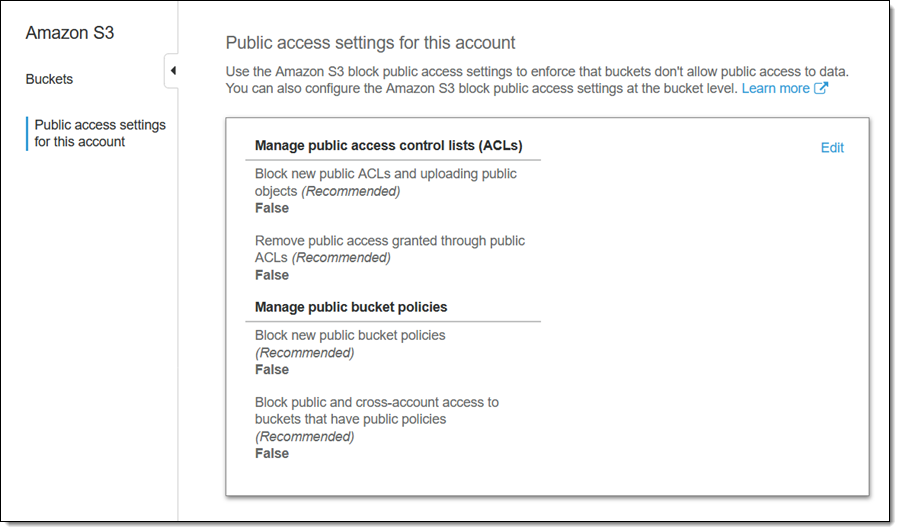Click Edit to modify public access settings
Viewport: 900px width, 532px height.
(832, 148)
